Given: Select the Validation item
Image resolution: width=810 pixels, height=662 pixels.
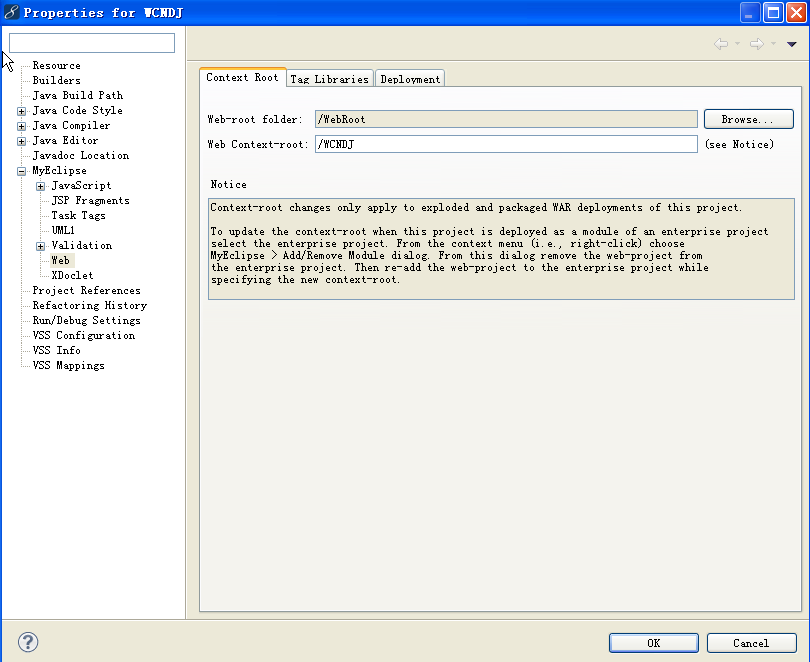Looking at the screenshot, I should point(82,245).
